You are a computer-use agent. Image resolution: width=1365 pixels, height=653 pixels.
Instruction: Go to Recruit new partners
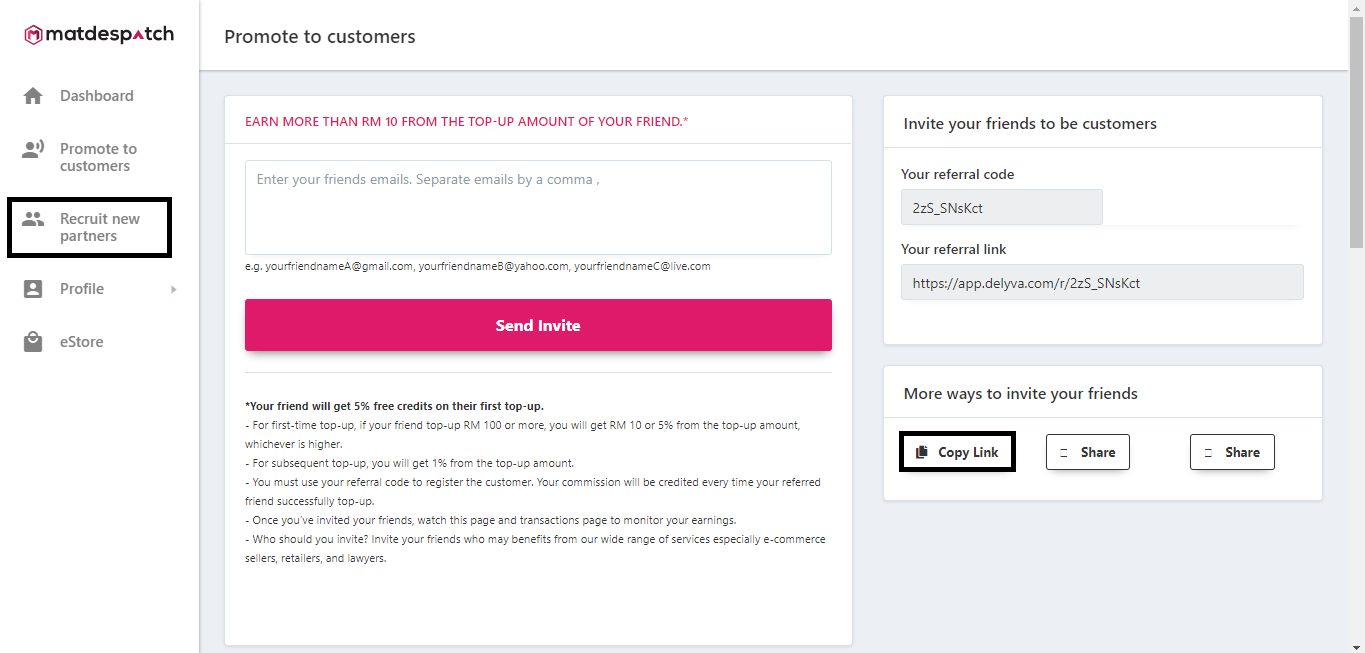(x=90, y=227)
